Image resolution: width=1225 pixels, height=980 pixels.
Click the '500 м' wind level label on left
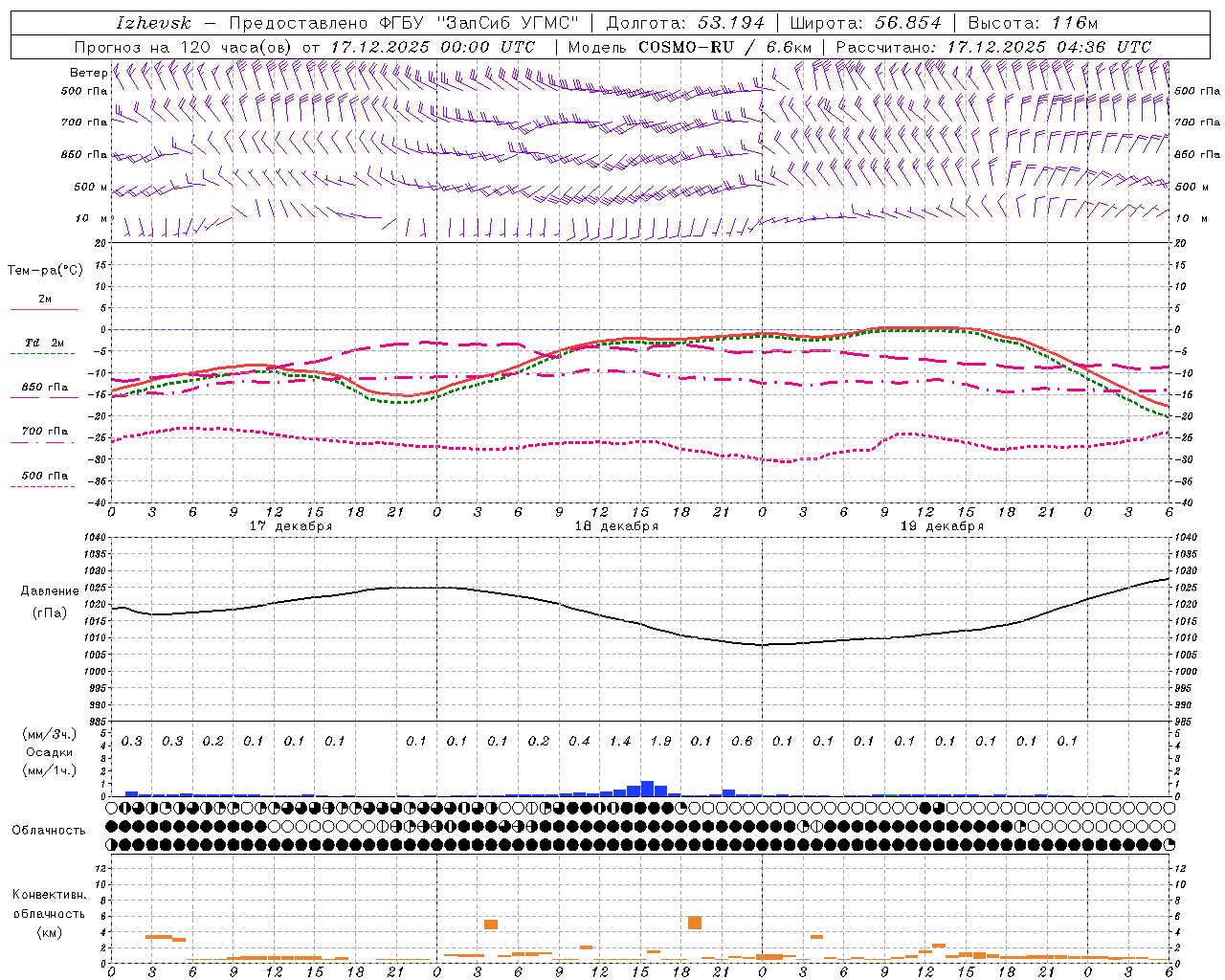tap(91, 188)
